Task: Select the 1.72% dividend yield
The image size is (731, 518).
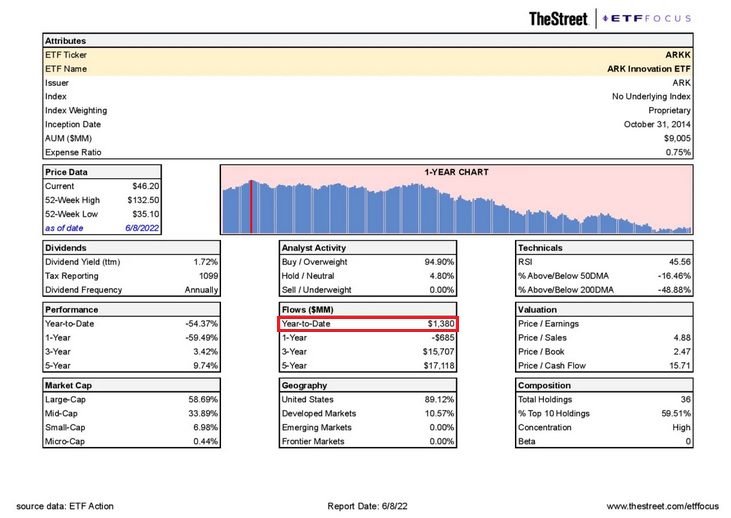Action: tap(206, 262)
